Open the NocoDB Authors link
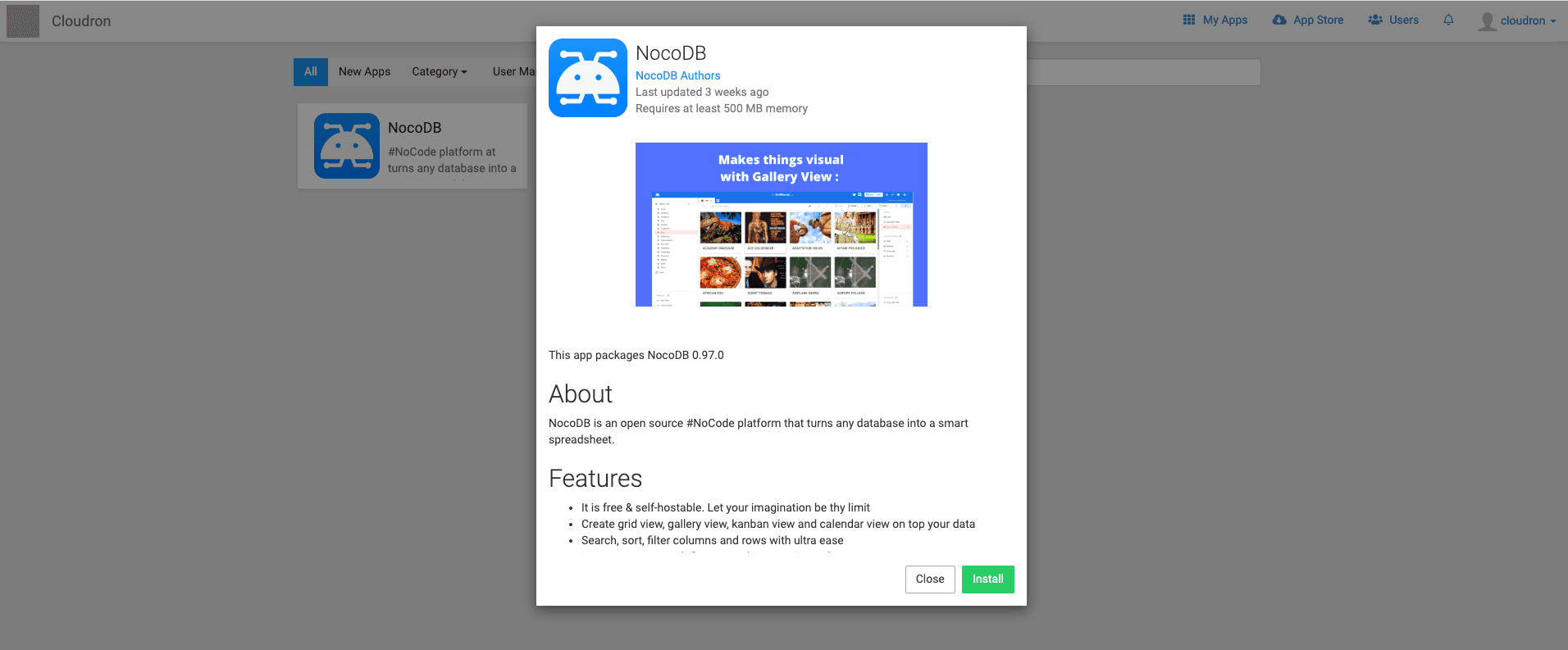Viewport: 1568px width, 650px height. point(677,75)
